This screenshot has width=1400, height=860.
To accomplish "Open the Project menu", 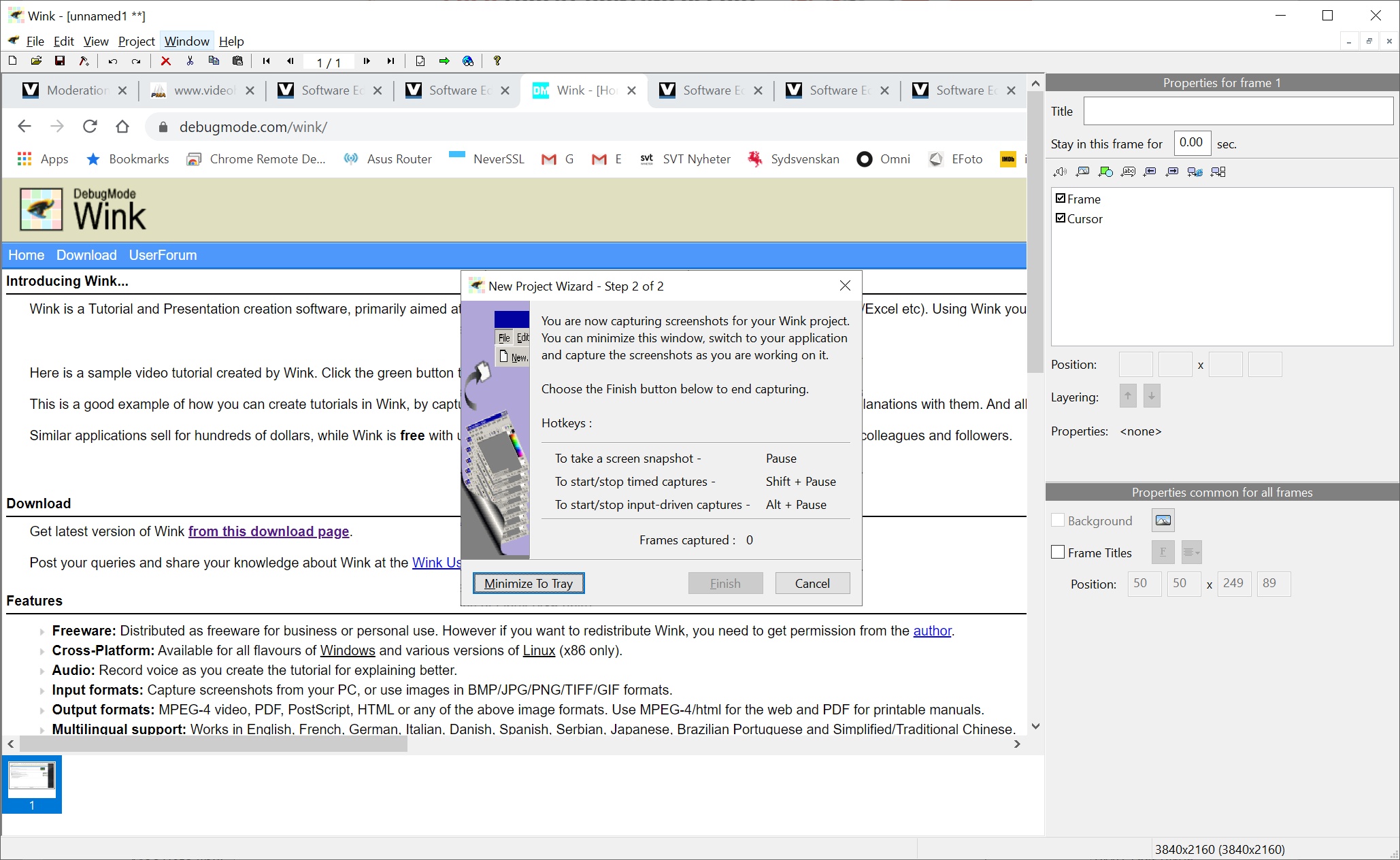I will [137, 41].
